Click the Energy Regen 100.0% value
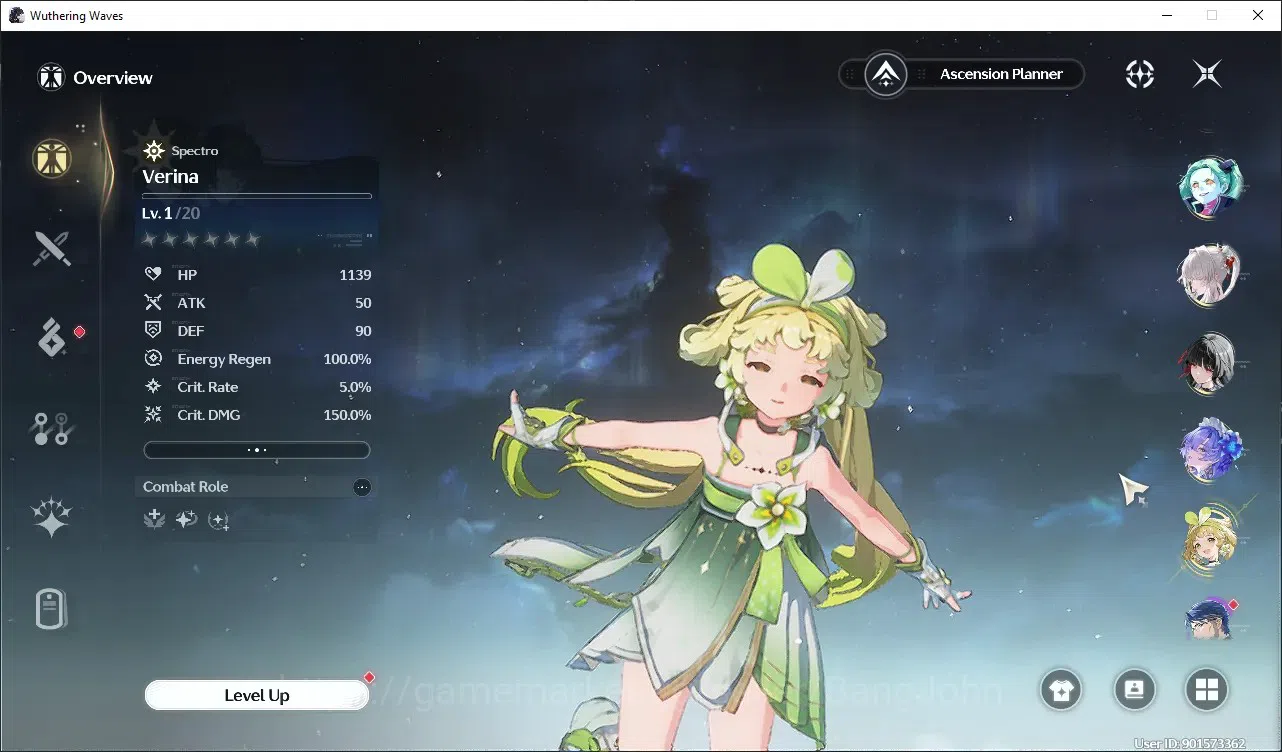1282x752 pixels. [x=347, y=359]
